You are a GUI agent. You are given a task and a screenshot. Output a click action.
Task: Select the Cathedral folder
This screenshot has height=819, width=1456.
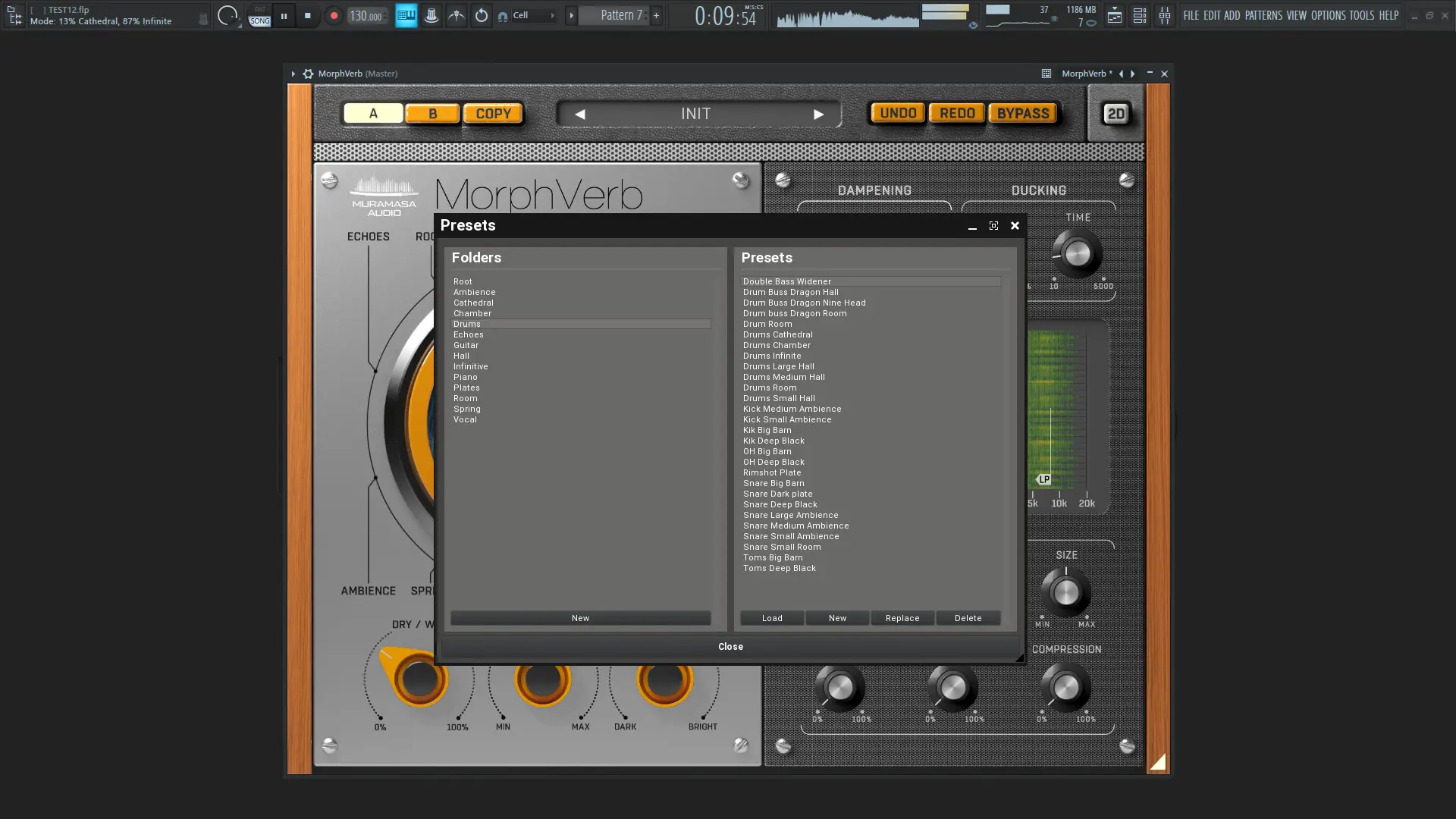coord(473,303)
